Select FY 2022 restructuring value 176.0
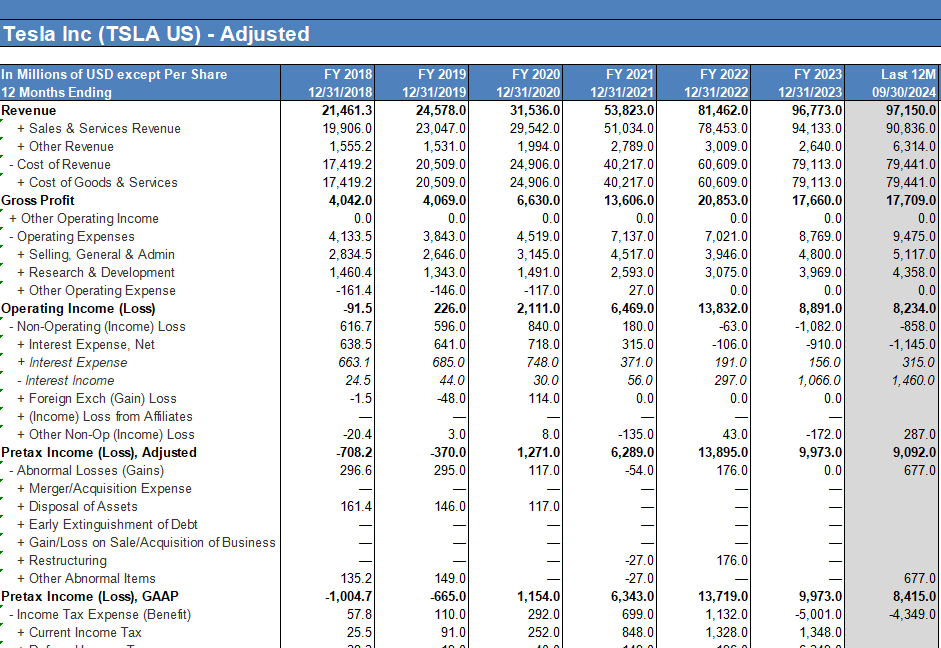This screenshot has width=941, height=648. click(732, 560)
